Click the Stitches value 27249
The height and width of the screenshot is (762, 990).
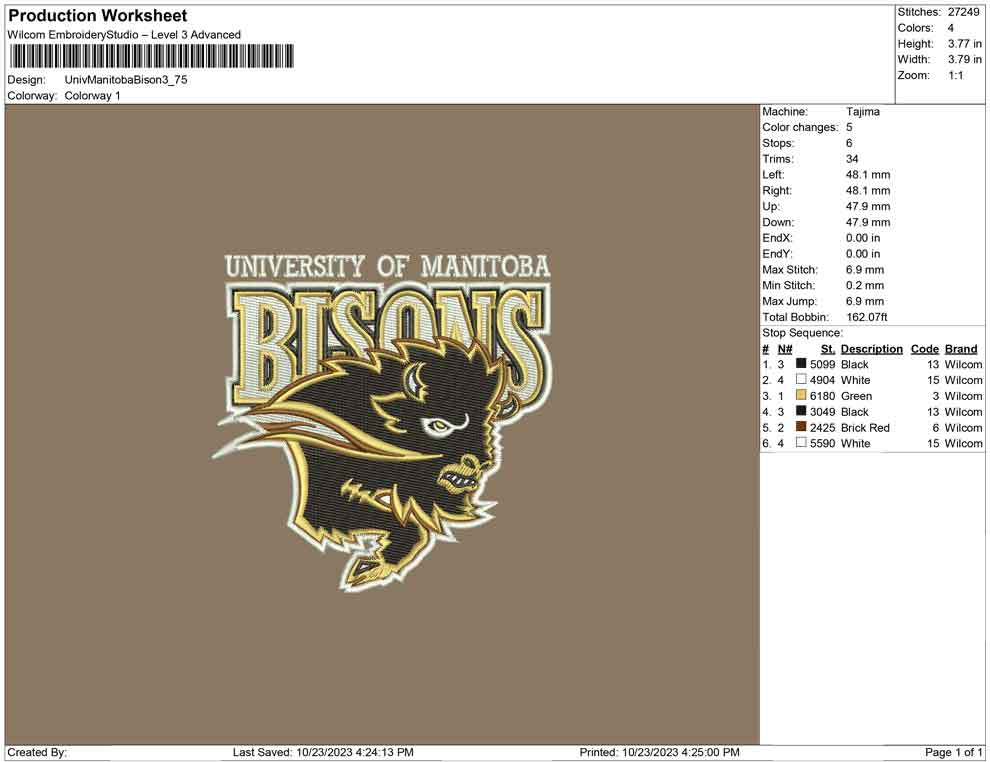tap(963, 12)
